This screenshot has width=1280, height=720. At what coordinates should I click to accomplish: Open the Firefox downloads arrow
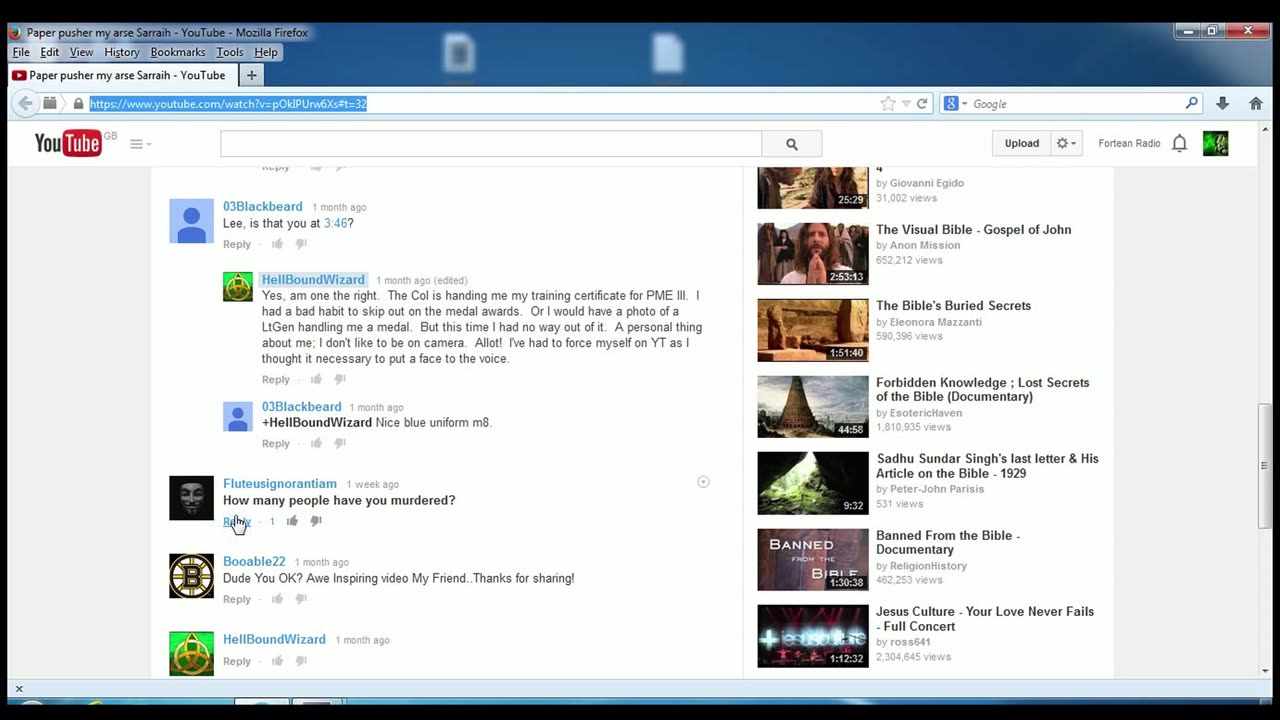[1222, 103]
